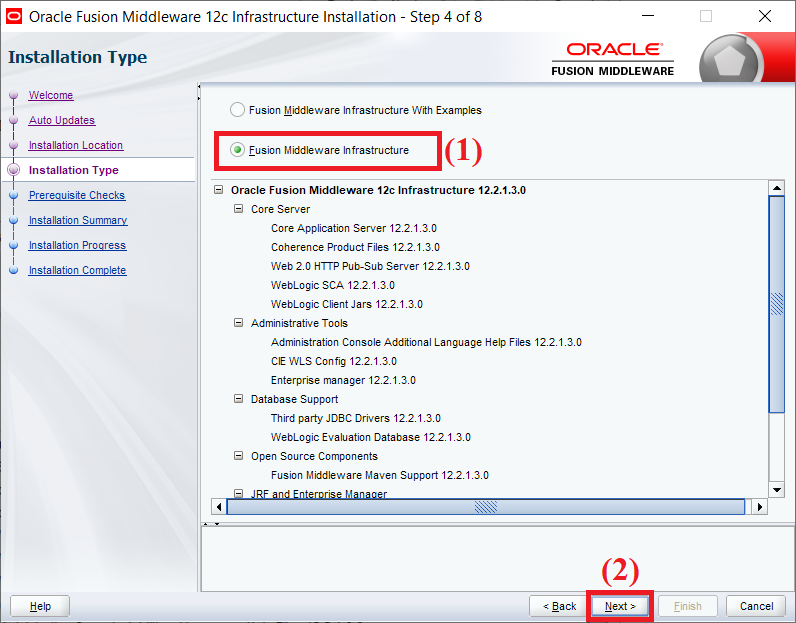Click the vertical scrollbar up arrow
796x623 pixels.
(x=777, y=188)
